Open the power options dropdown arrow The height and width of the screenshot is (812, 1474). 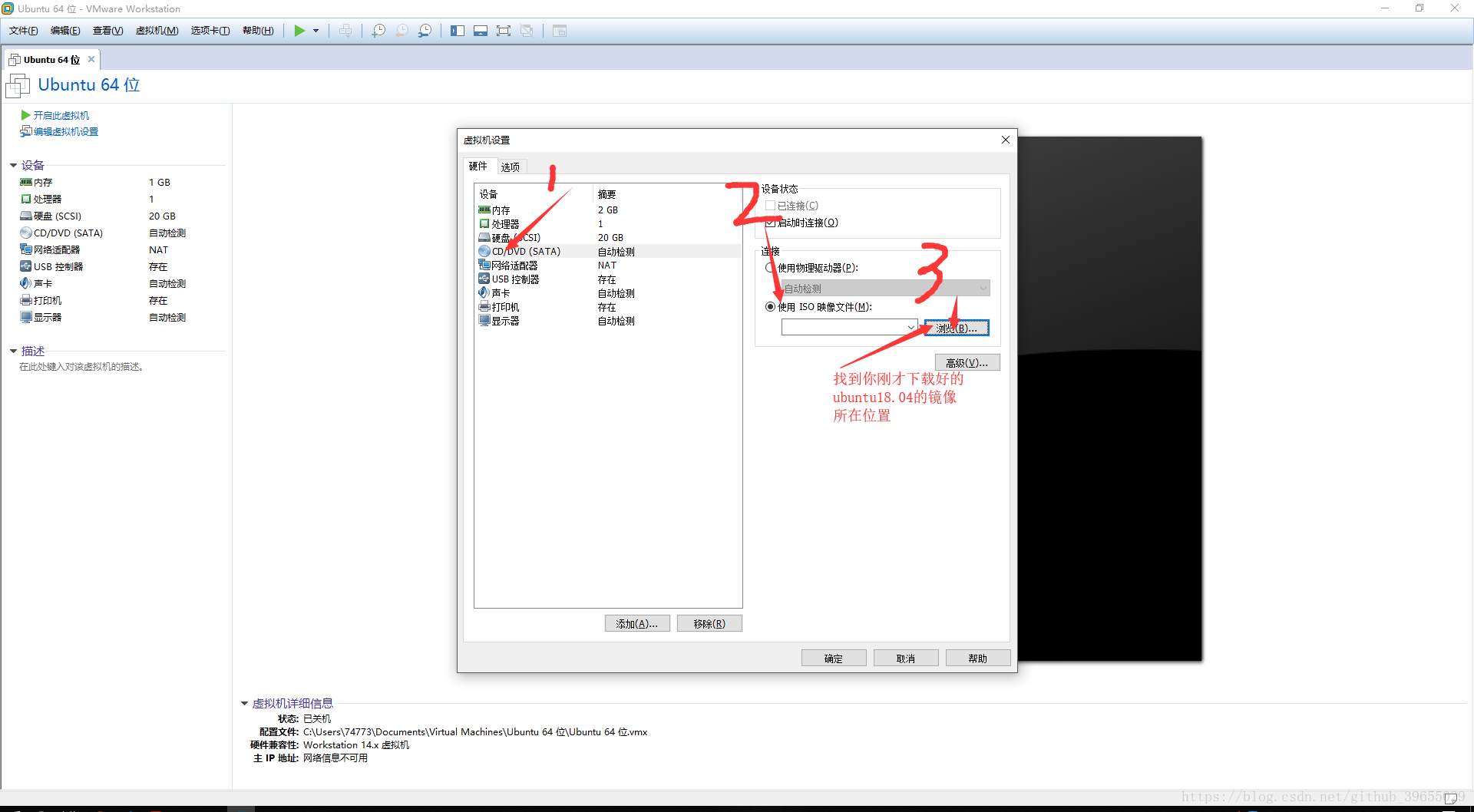click(316, 31)
